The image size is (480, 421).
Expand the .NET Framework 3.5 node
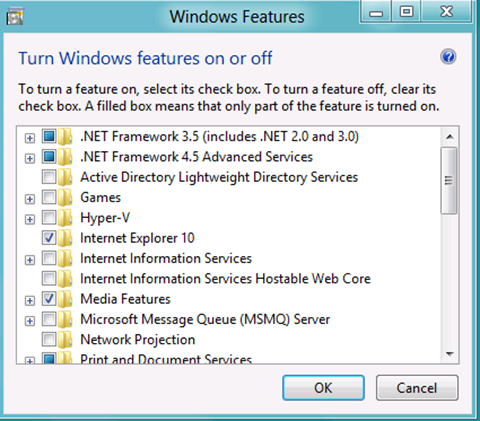(30, 138)
